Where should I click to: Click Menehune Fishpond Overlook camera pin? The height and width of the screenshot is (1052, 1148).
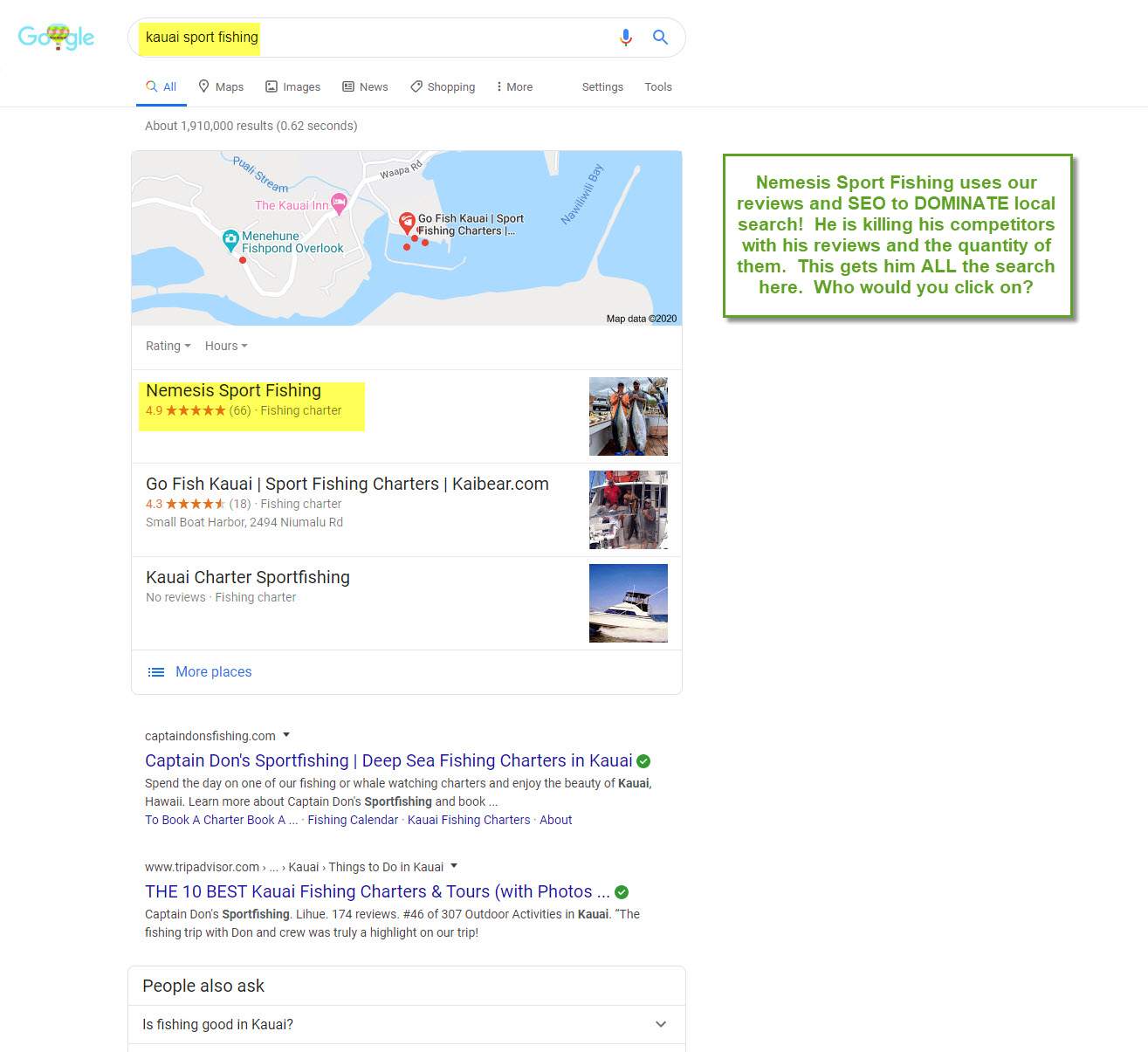pyautogui.click(x=230, y=239)
